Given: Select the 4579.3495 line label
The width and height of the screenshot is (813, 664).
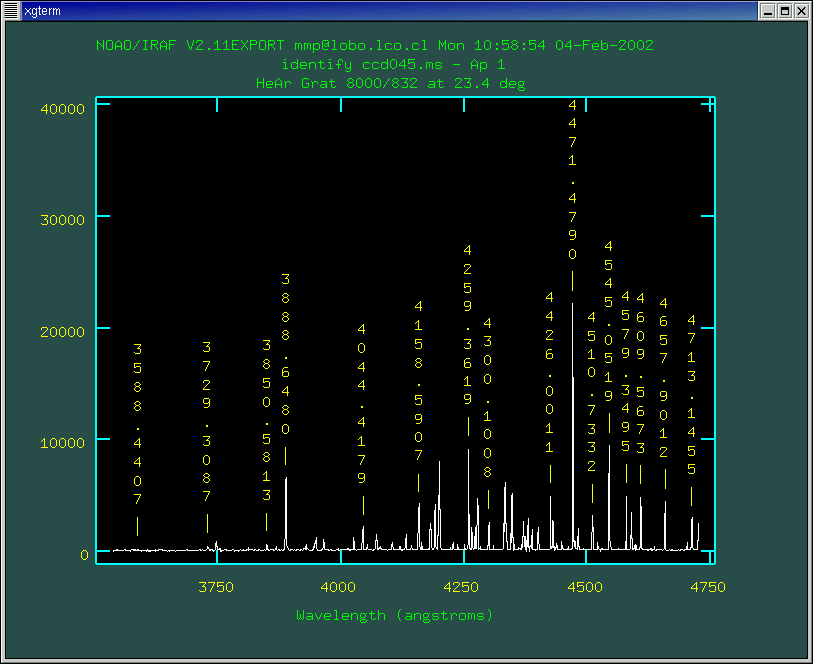Looking at the screenshot, I should (626, 371).
